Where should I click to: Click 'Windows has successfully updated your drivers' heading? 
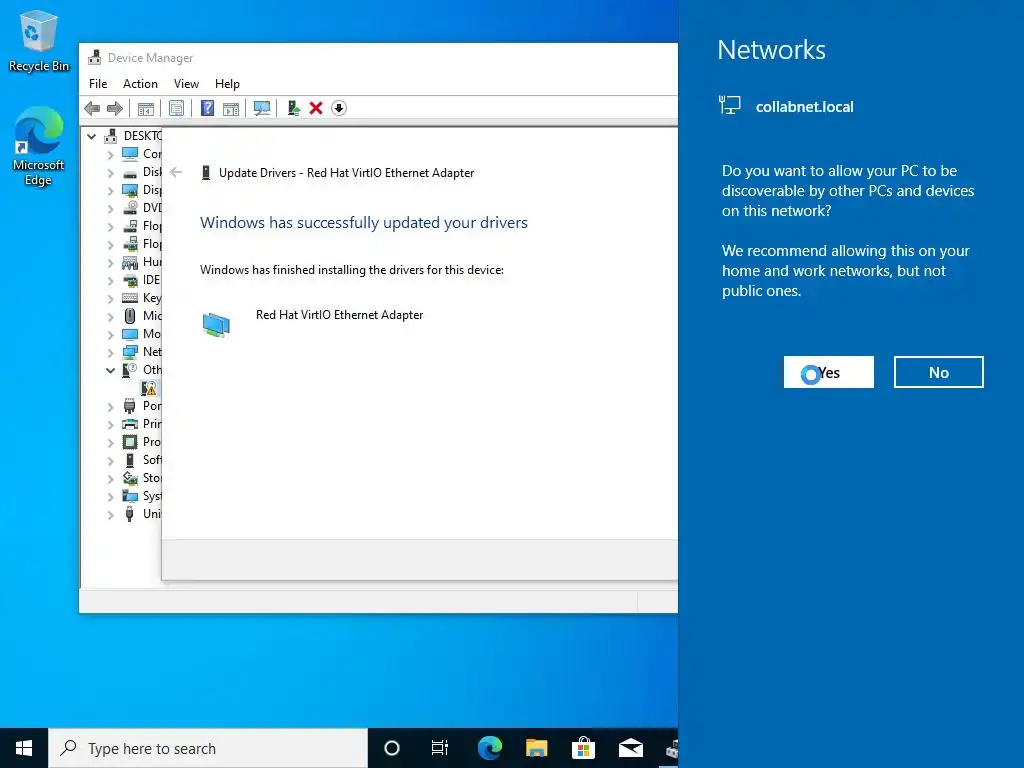click(364, 223)
